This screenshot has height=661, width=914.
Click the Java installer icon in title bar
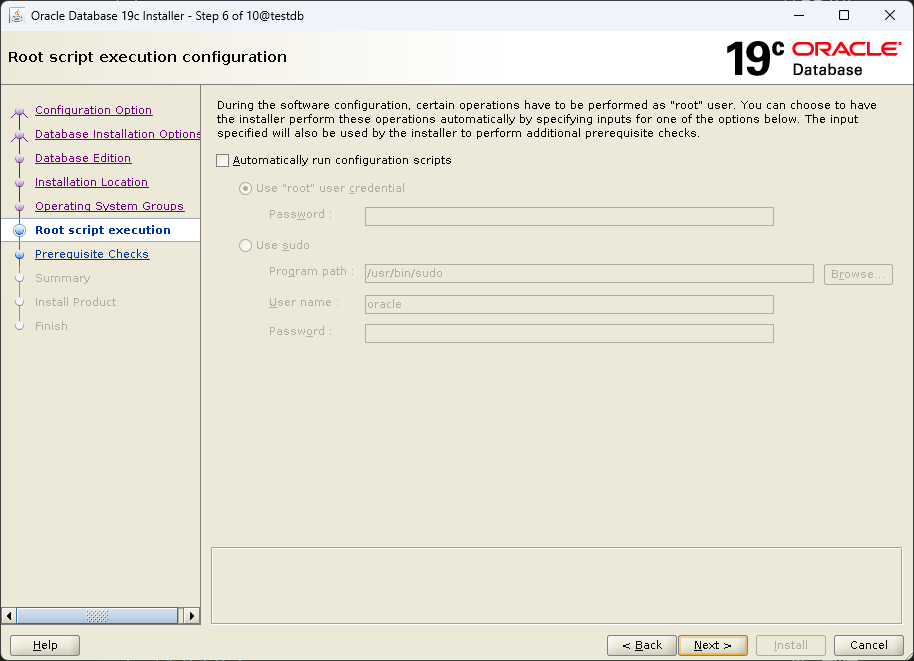(17, 16)
